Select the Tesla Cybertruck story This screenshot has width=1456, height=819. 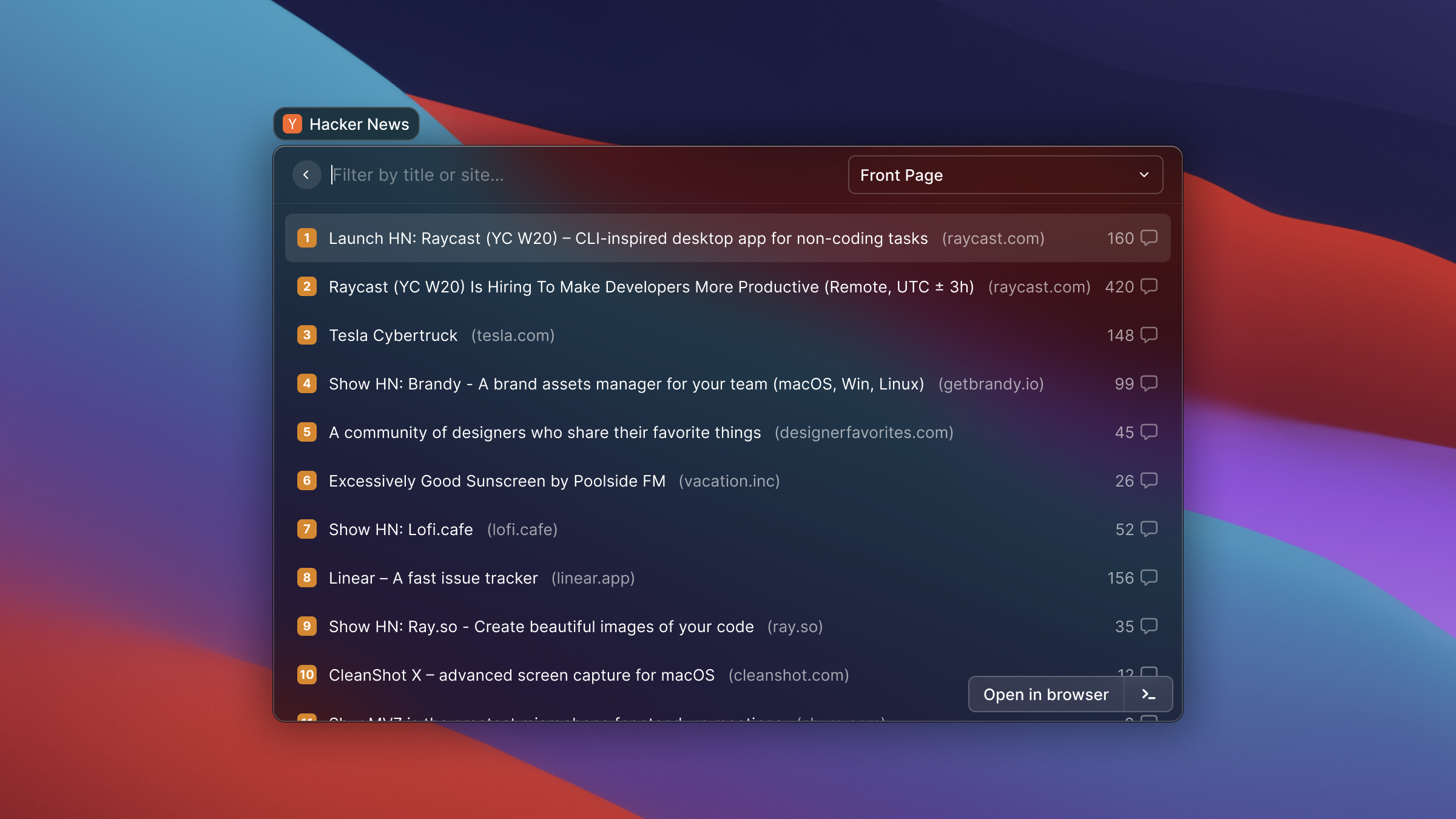(727, 335)
